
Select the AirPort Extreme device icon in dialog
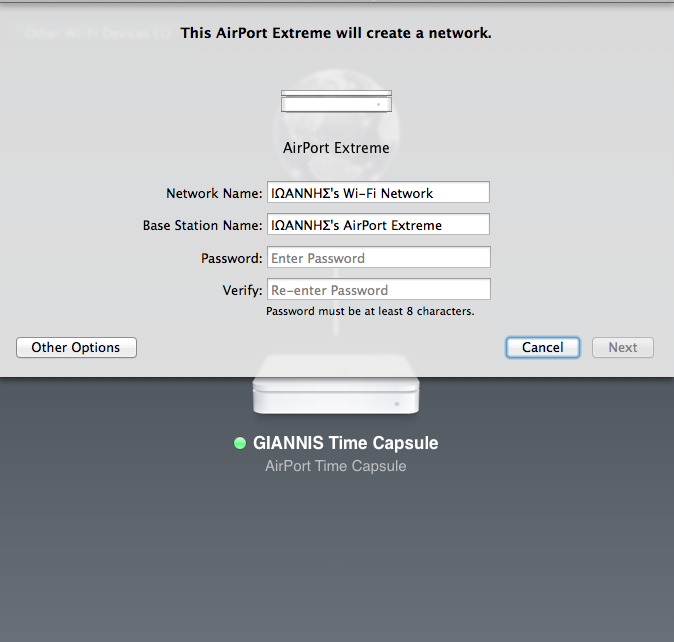pos(336,101)
